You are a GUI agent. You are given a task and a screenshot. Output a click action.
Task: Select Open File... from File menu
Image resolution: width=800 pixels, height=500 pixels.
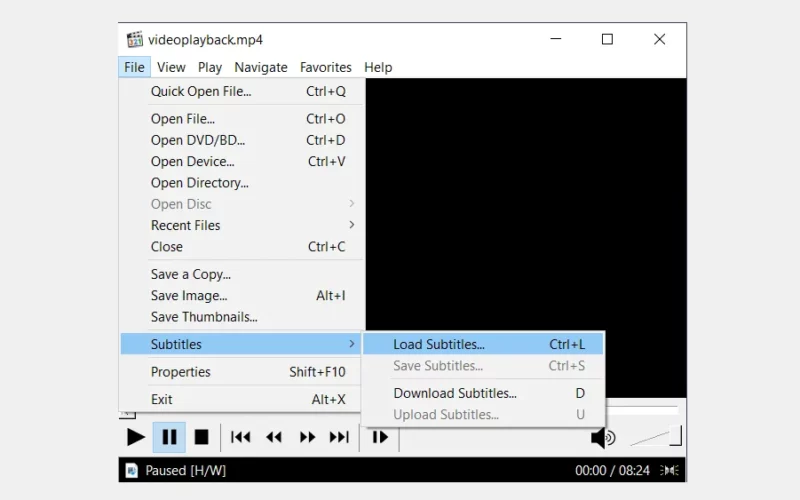(x=242, y=119)
